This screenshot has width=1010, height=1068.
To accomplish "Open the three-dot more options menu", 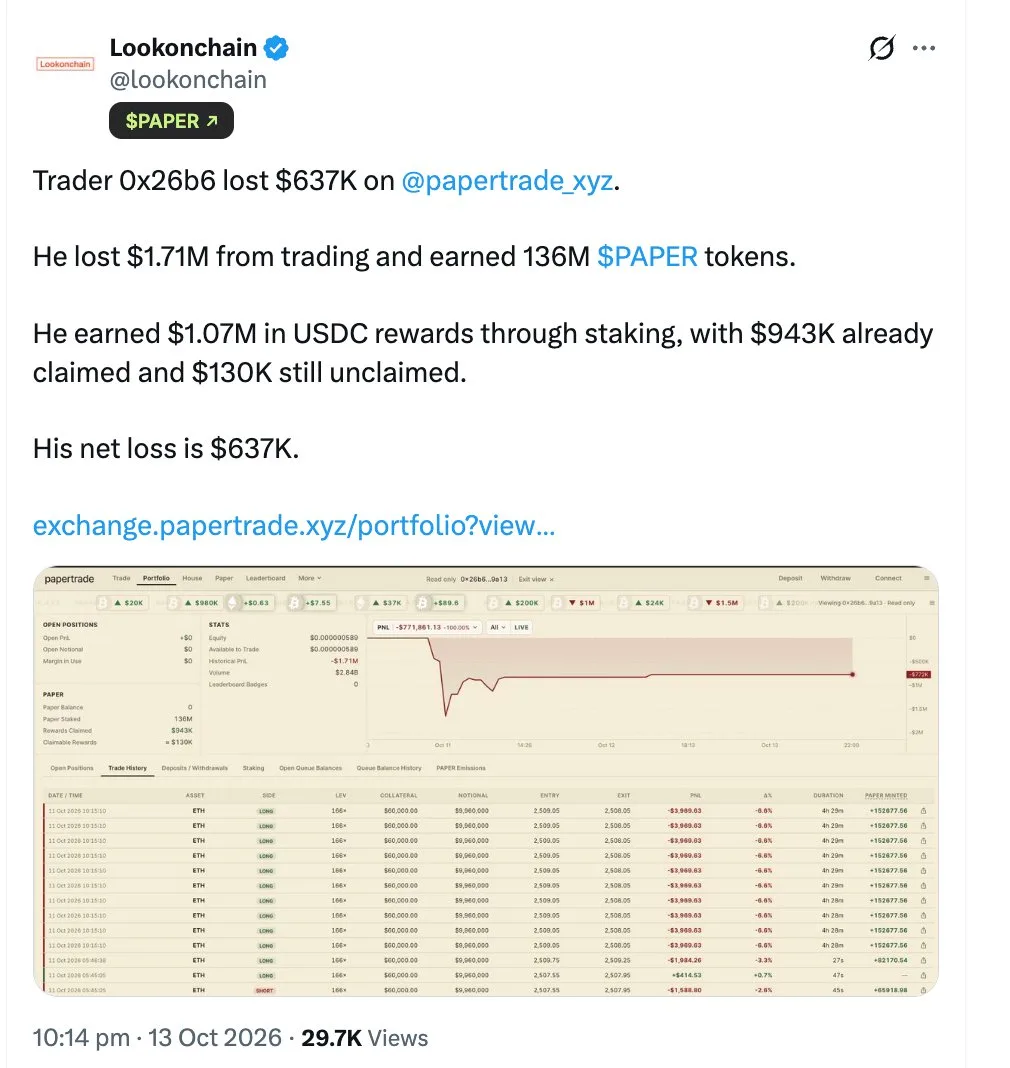I will point(924,48).
